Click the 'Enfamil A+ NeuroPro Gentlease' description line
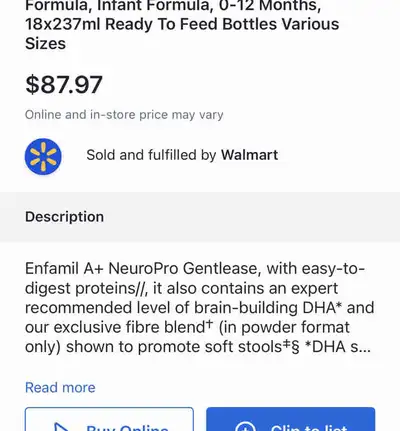The image size is (400, 431). click(x=143, y=269)
